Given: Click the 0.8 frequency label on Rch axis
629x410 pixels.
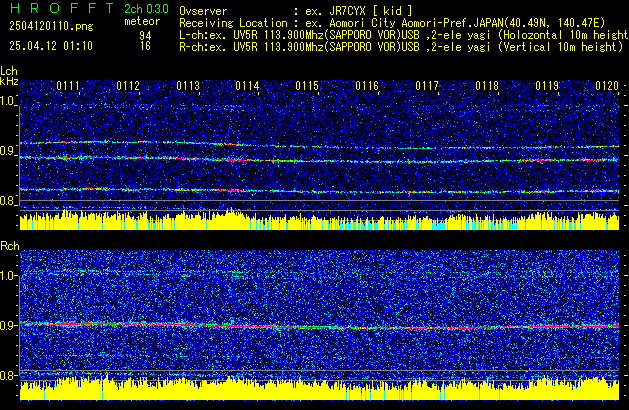Looking at the screenshot, I should [x=7, y=375].
